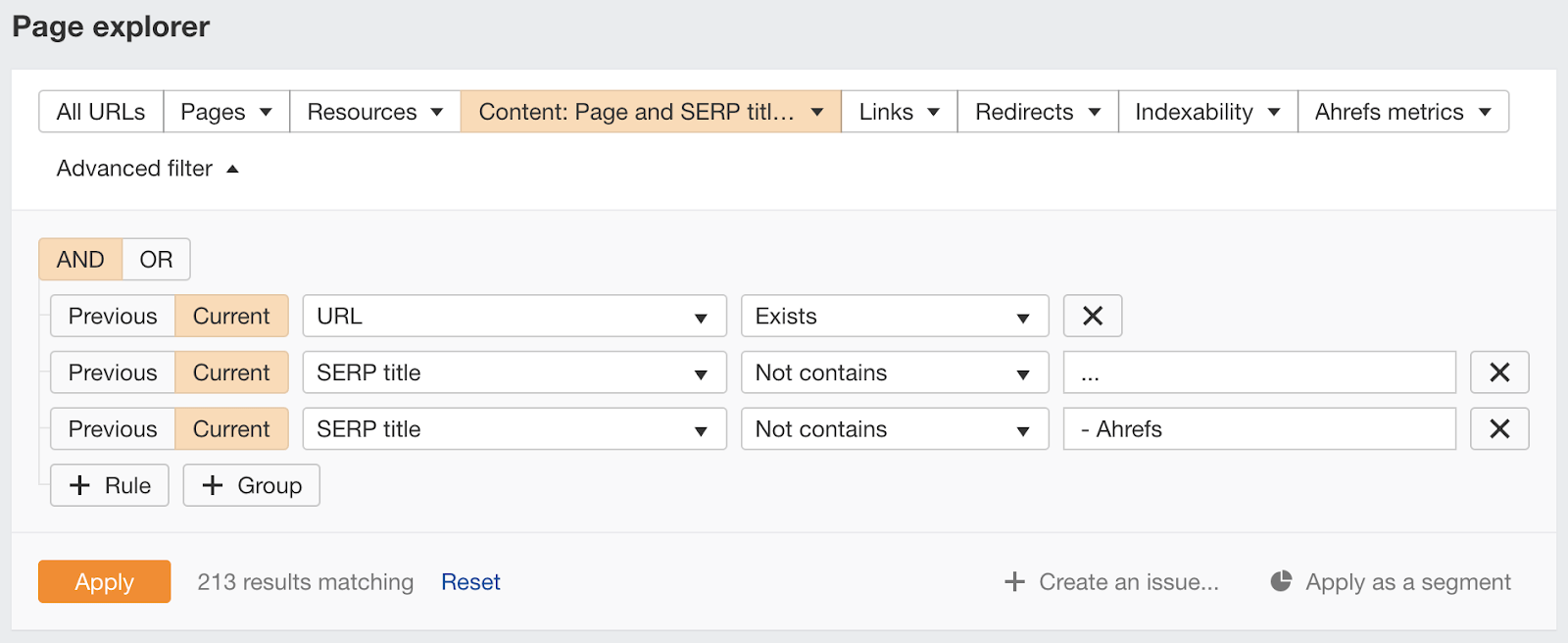Open the Exists condition dropdown
Image resolution: width=1568 pixels, height=643 pixels.
pos(894,316)
